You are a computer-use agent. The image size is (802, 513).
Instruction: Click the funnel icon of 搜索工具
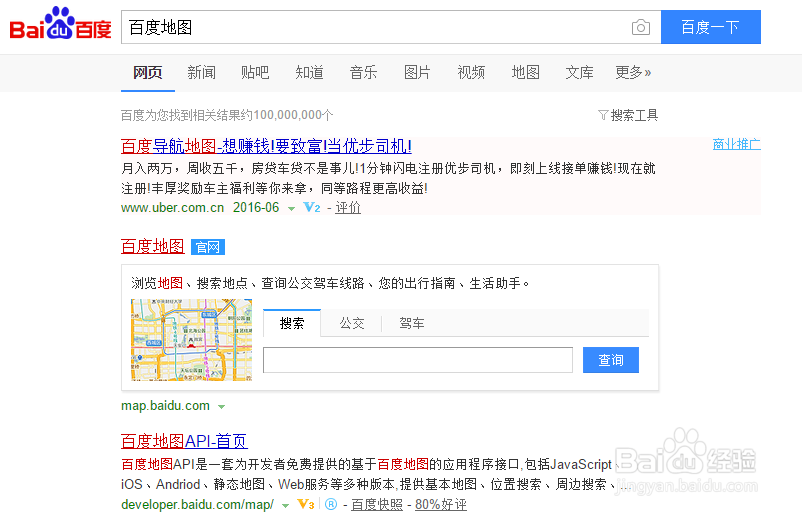click(x=603, y=115)
